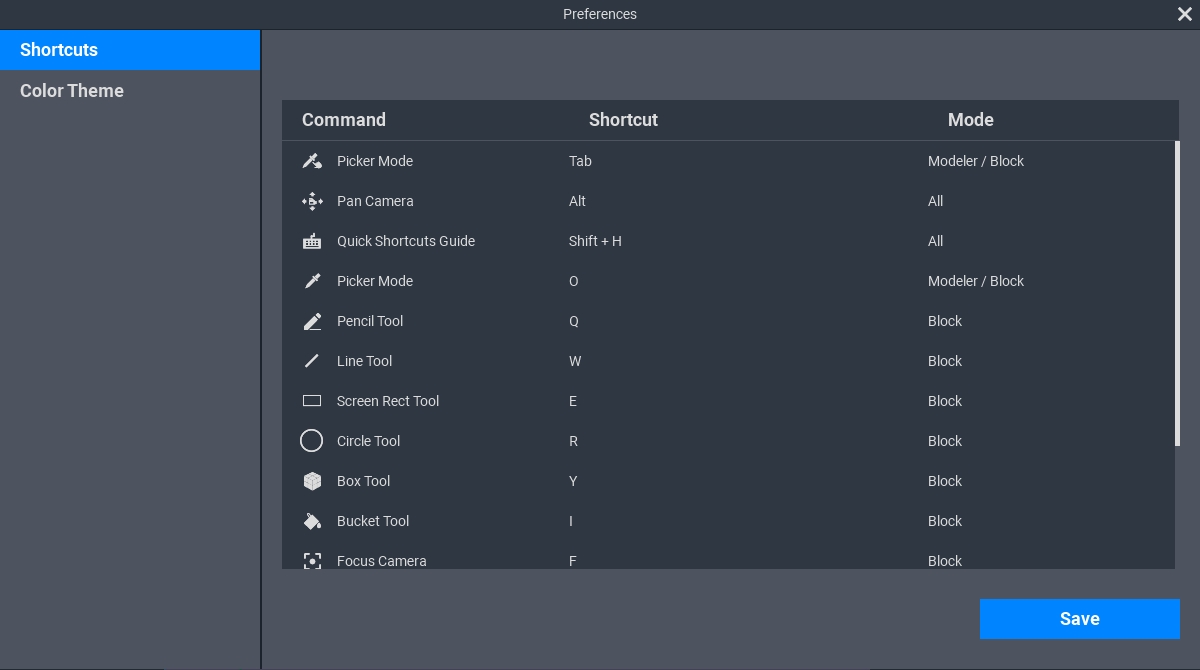The height and width of the screenshot is (670, 1200).
Task: Click the Alt shortcut for Pan Camera
Action: click(x=577, y=201)
